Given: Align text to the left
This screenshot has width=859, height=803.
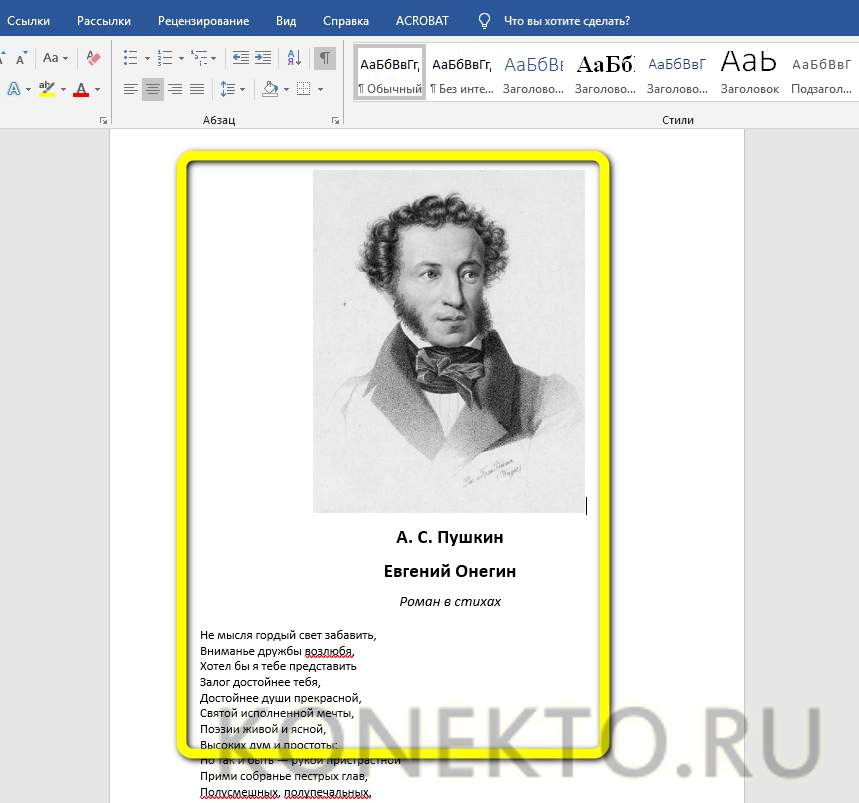Looking at the screenshot, I should [x=130, y=89].
